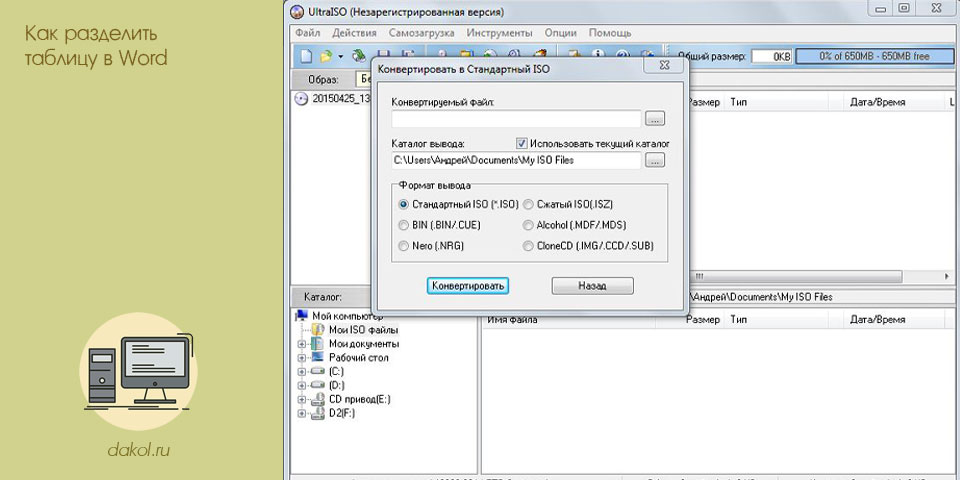Click the 20150425_13 image tree label
This screenshot has width=960, height=480.
pyautogui.click(x=341, y=99)
